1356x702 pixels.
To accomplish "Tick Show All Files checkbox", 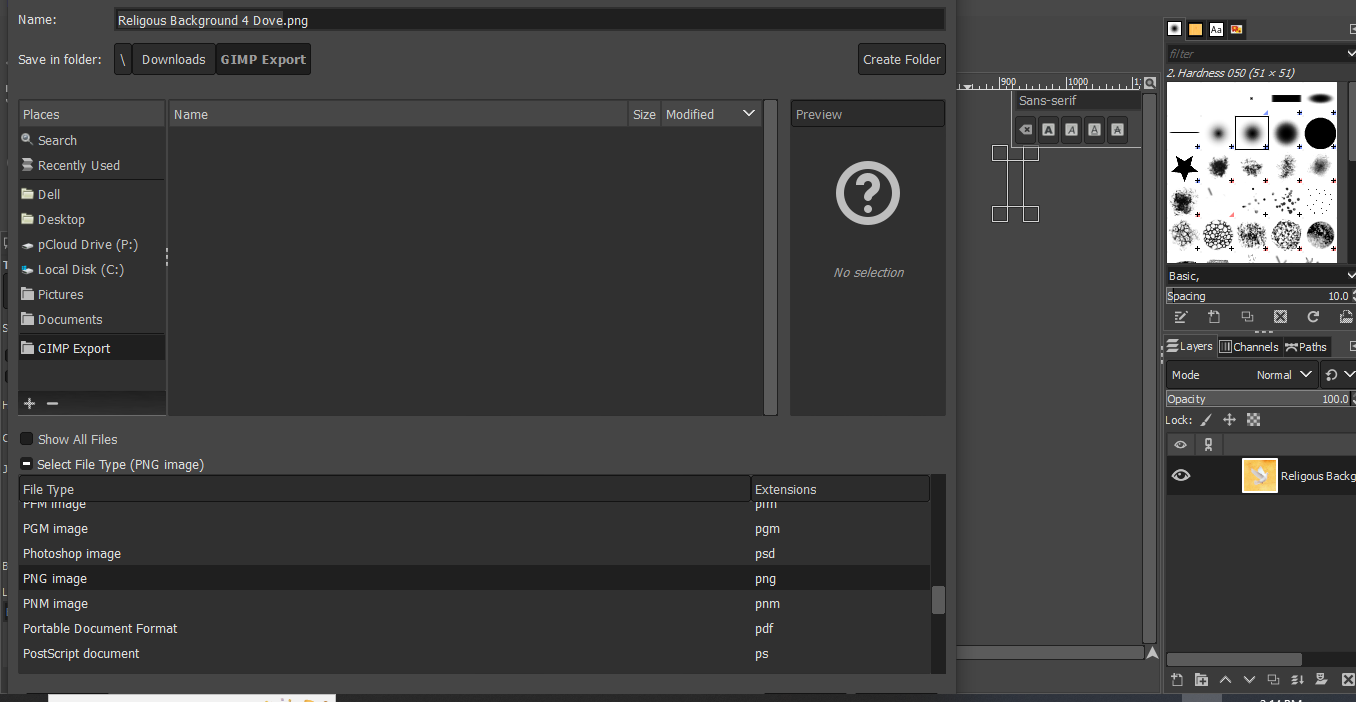I will coord(27,439).
